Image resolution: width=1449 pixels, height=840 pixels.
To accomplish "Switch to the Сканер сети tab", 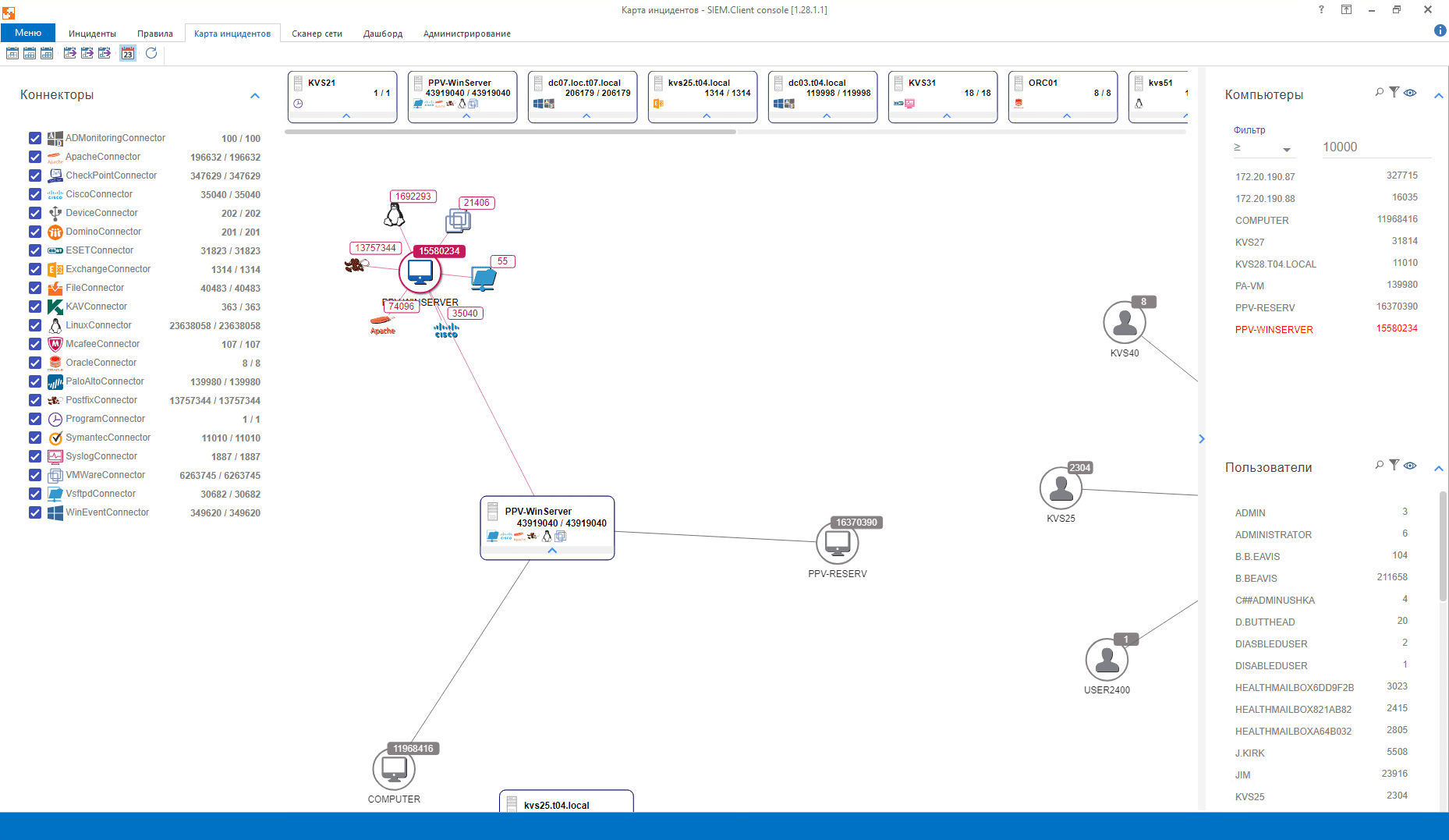I will tap(317, 34).
